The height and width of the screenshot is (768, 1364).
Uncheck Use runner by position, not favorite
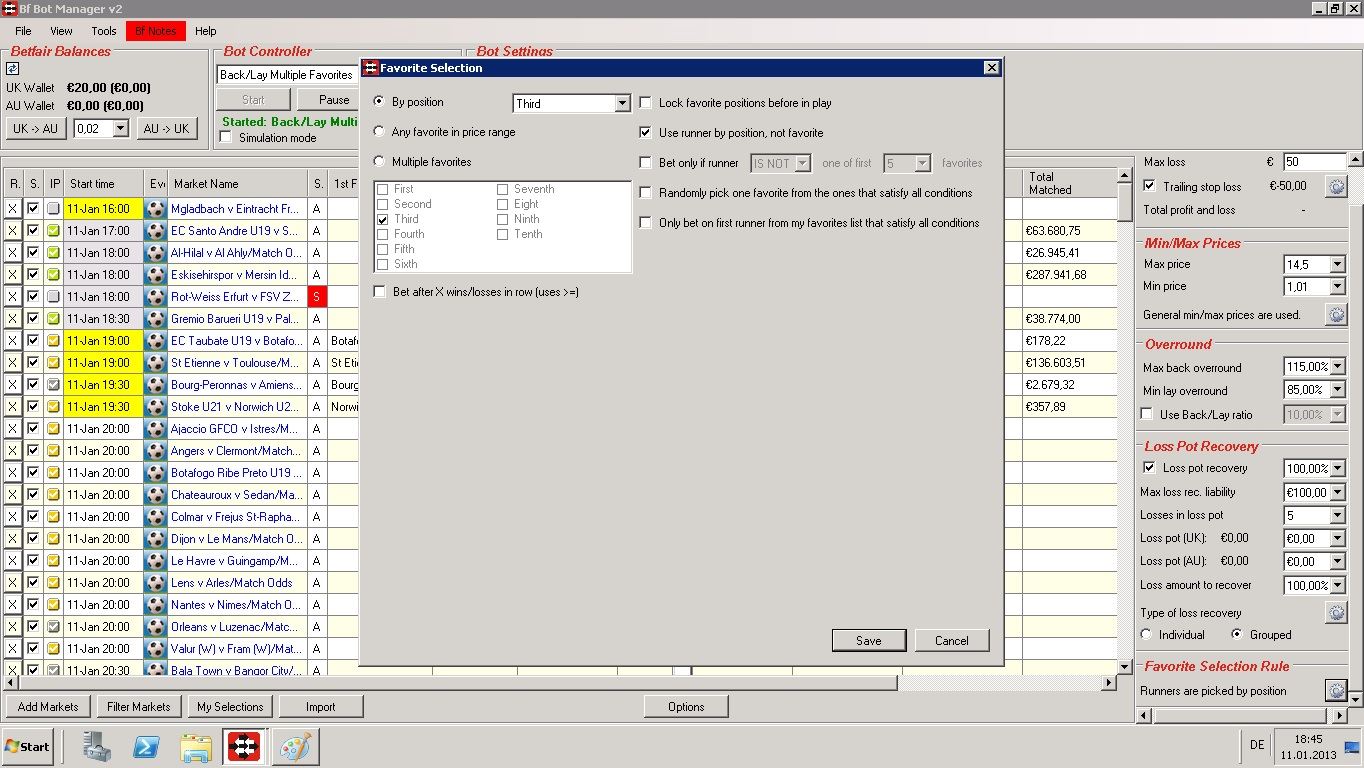(646, 133)
